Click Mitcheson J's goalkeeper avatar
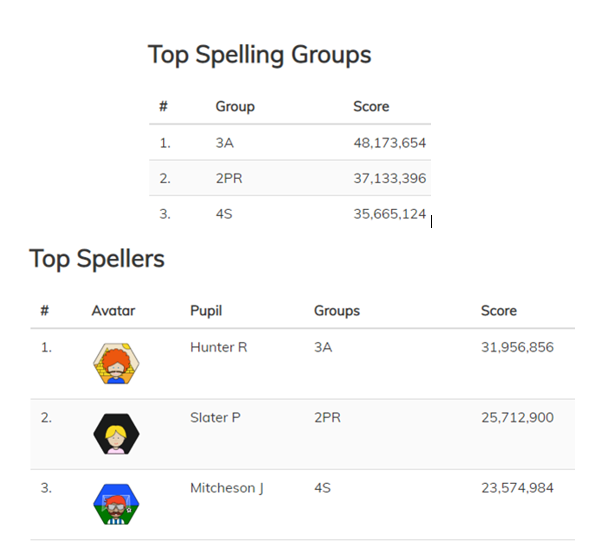The width and height of the screenshot is (612, 550). (x=116, y=504)
